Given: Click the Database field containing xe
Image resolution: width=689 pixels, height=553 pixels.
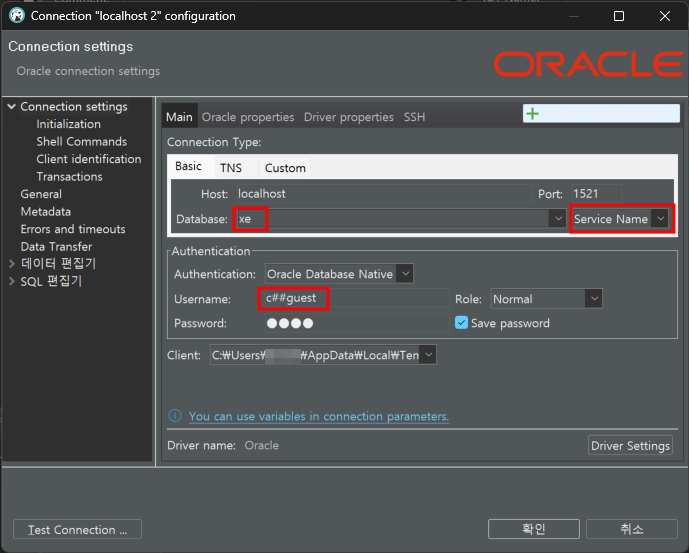Looking at the screenshot, I should point(393,218).
